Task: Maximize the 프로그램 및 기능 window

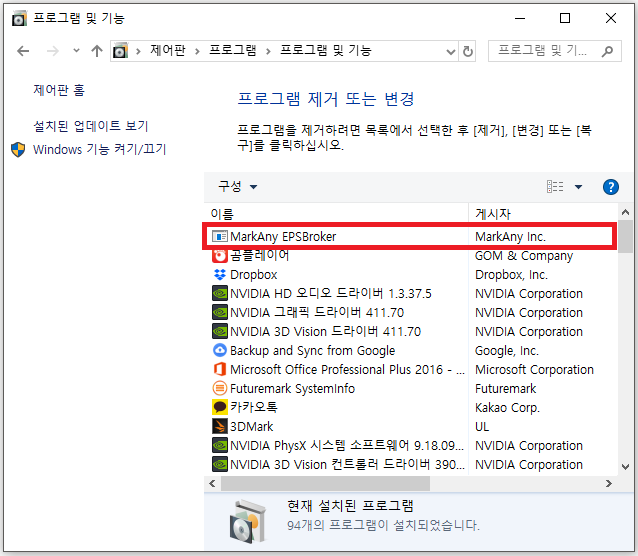Action: click(565, 18)
